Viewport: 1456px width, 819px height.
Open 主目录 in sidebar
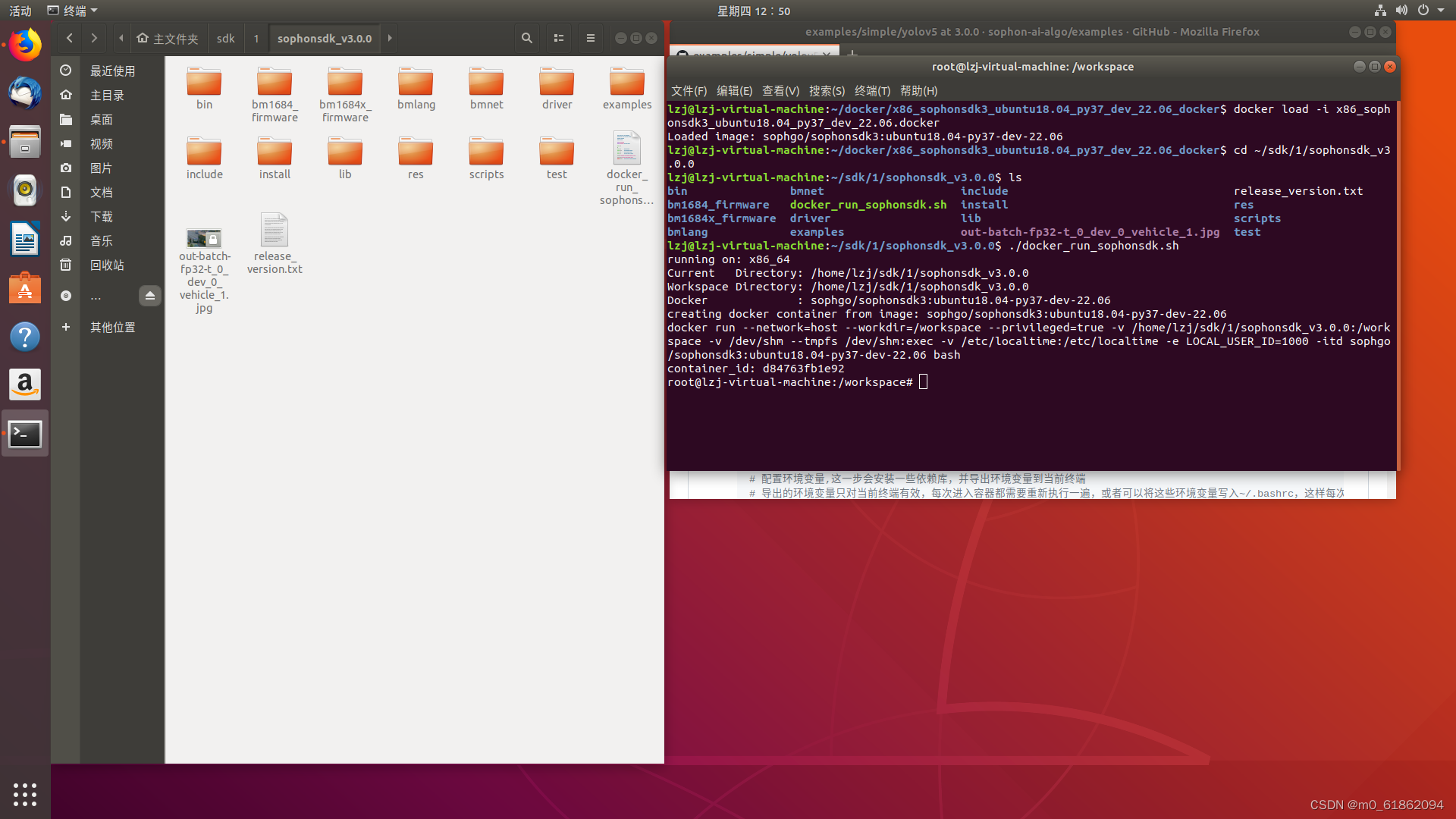point(107,95)
